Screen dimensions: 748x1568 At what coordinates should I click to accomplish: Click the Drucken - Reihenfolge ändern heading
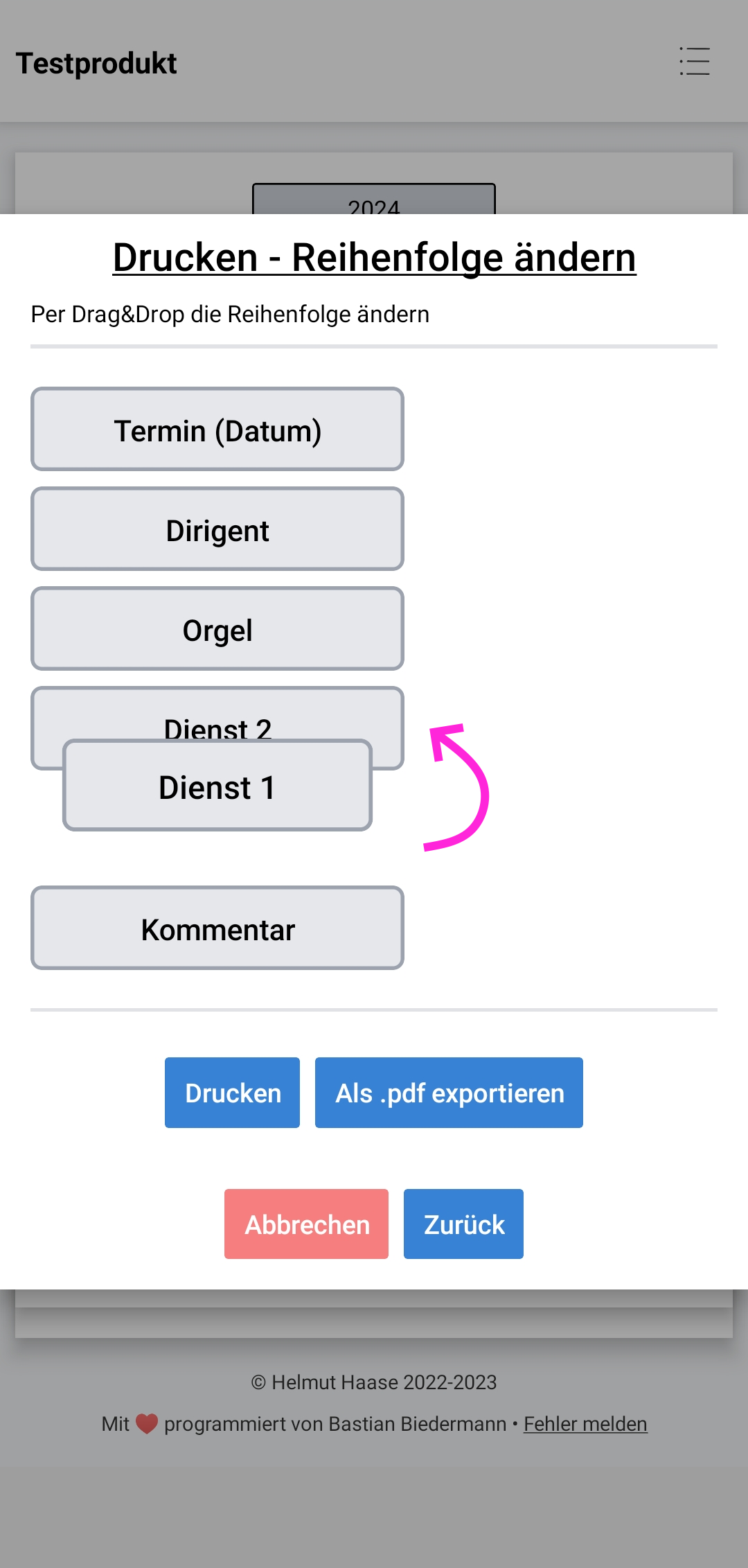click(374, 258)
